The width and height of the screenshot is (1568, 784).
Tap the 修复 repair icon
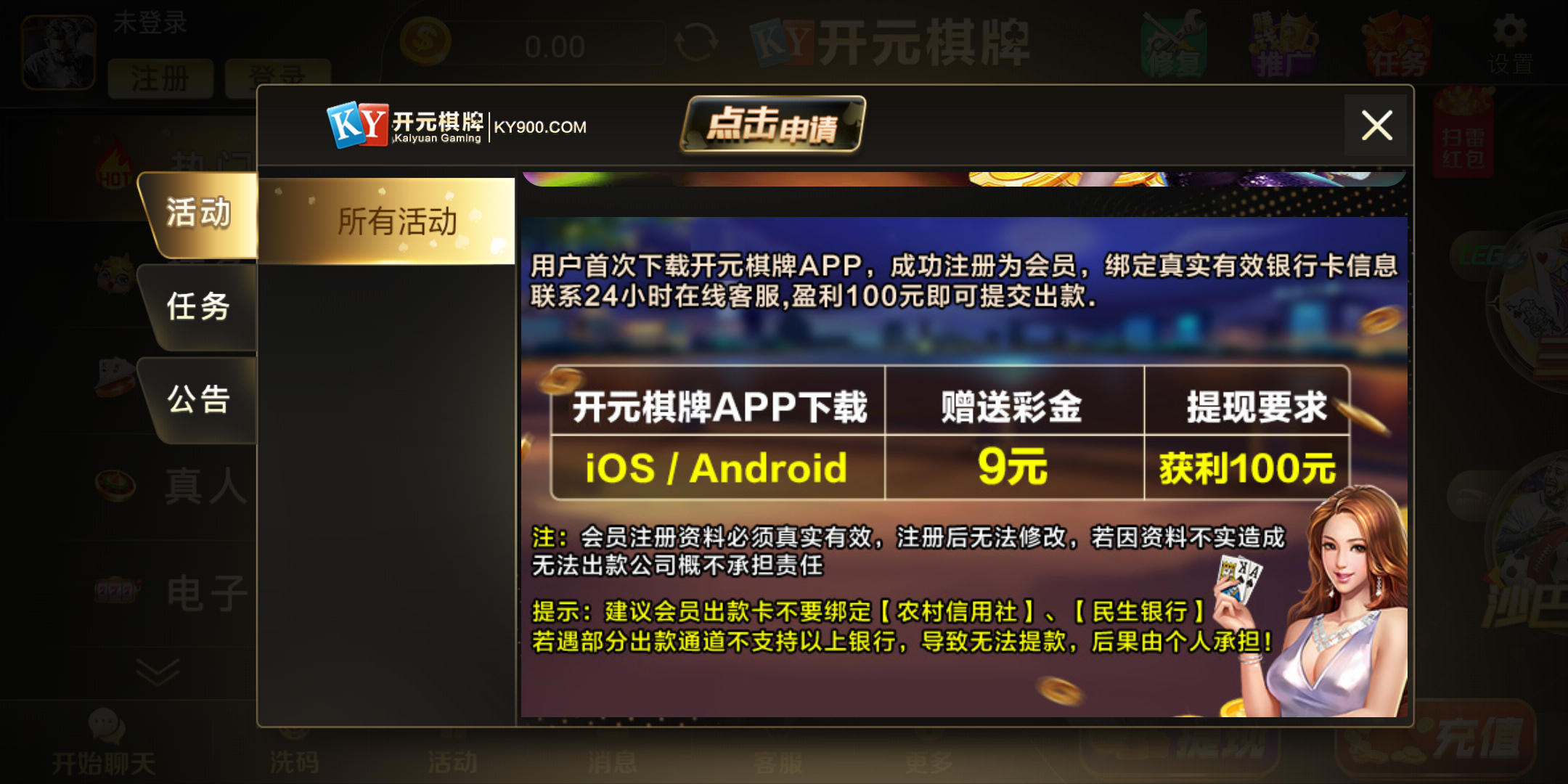(1174, 45)
